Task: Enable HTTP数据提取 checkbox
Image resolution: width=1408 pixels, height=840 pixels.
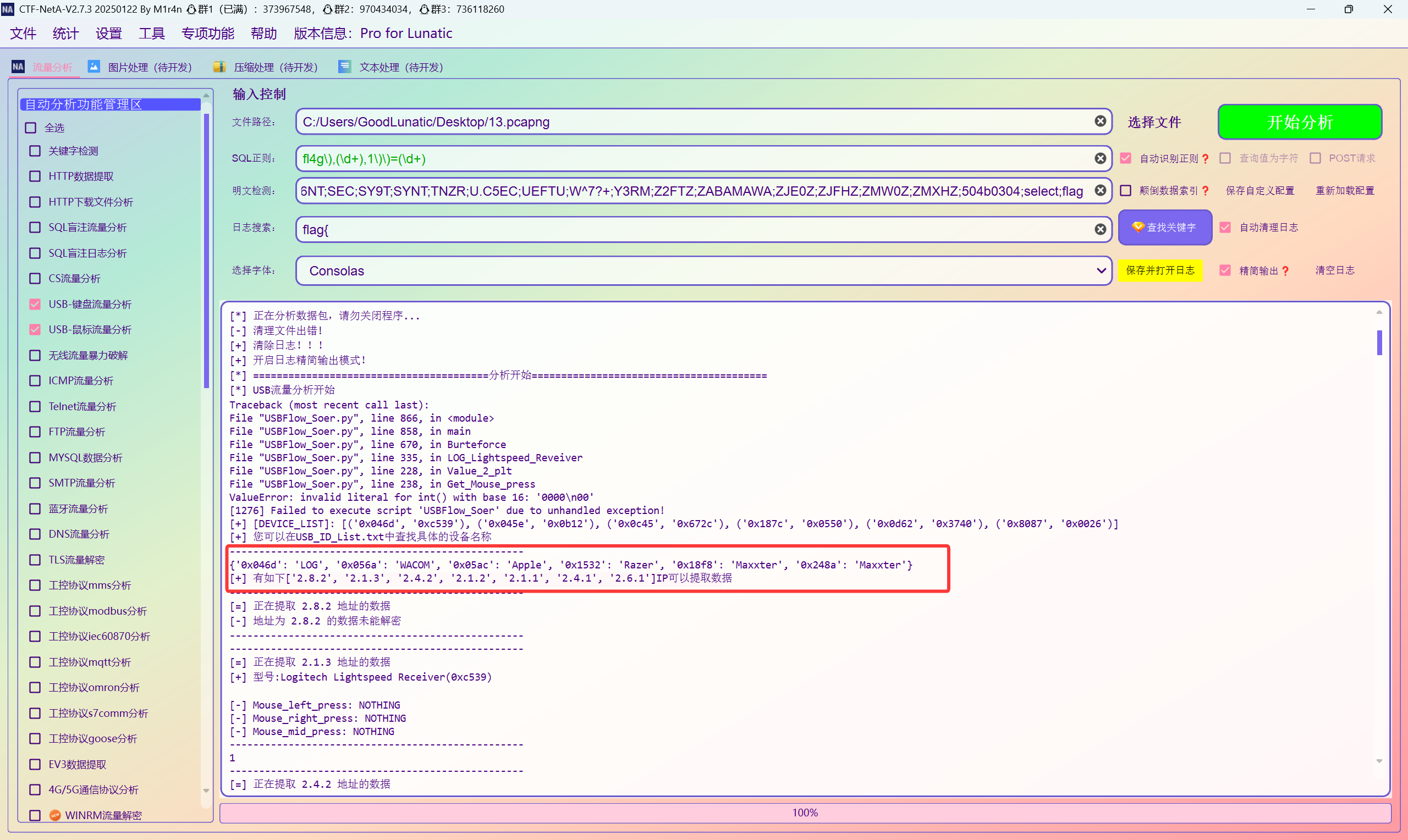Action: click(35, 176)
